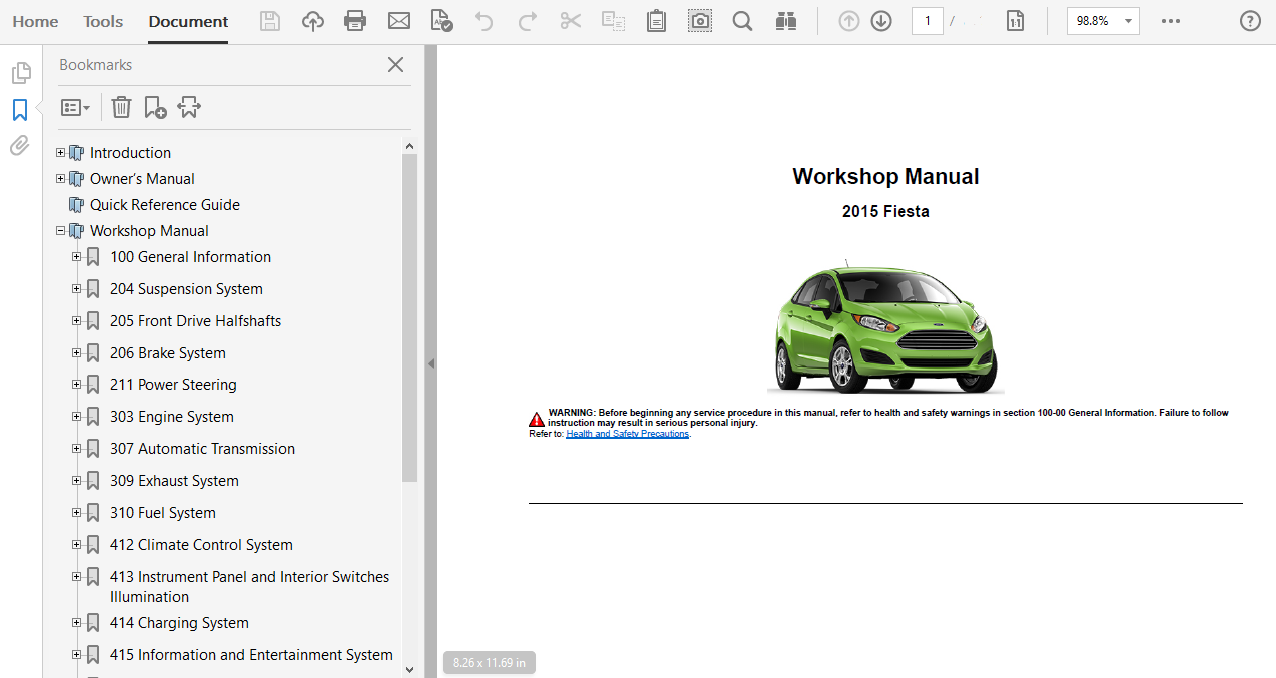Click the actual page size icon
The width and height of the screenshot is (1276, 678).
click(1015, 20)
